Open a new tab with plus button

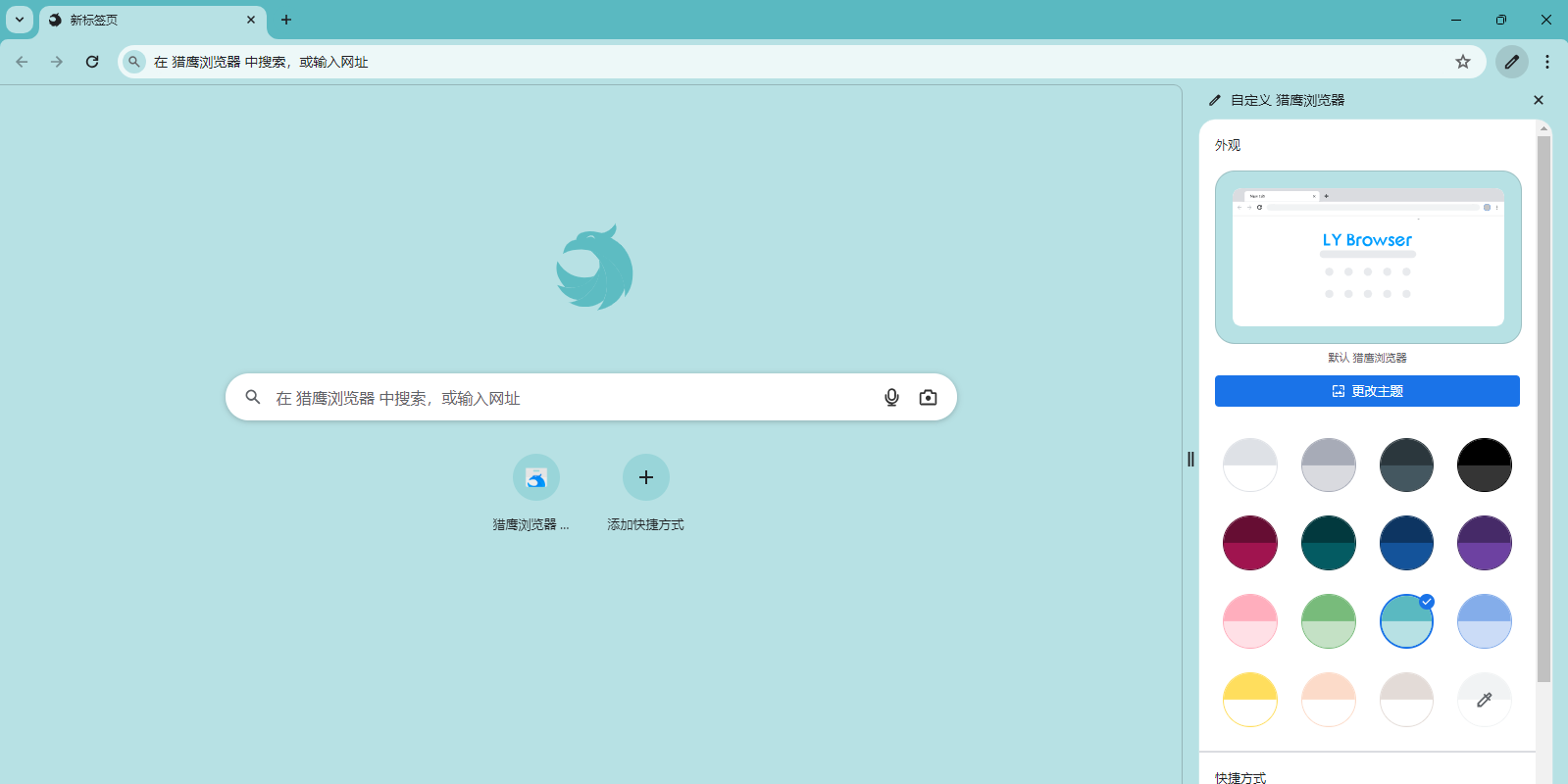(x=286, y=20)
